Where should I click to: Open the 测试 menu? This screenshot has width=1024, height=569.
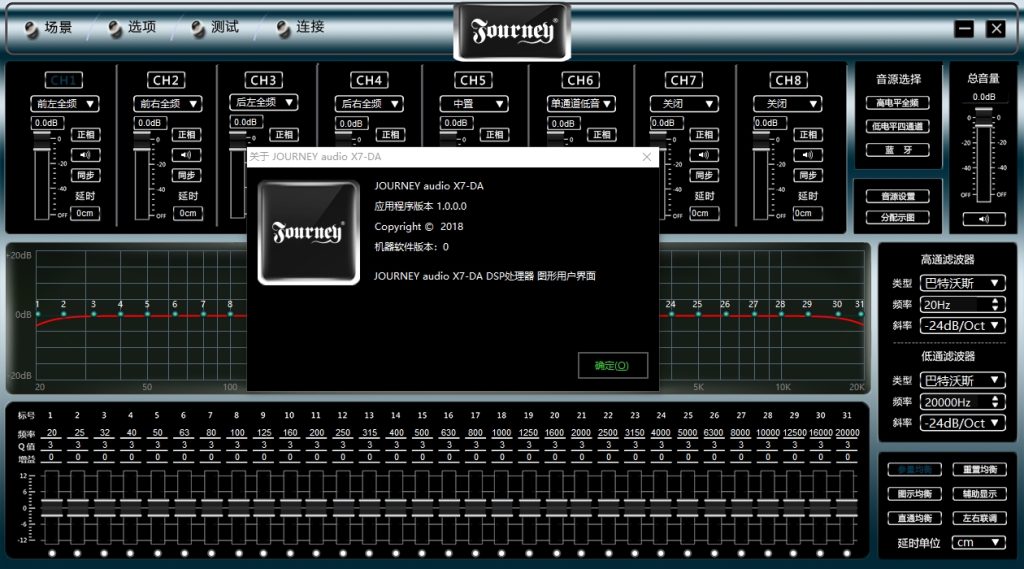[x=215, y=27]
